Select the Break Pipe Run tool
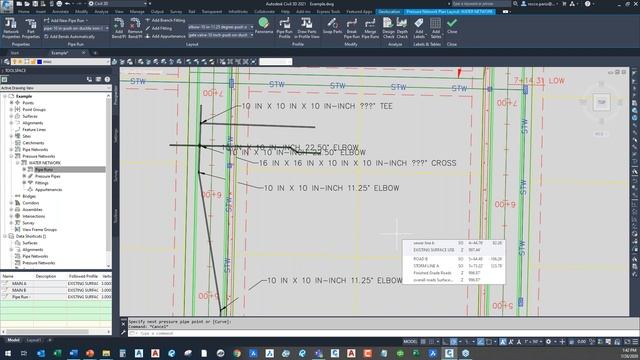Viewport: 640px width, 360px height. [351, 28]
